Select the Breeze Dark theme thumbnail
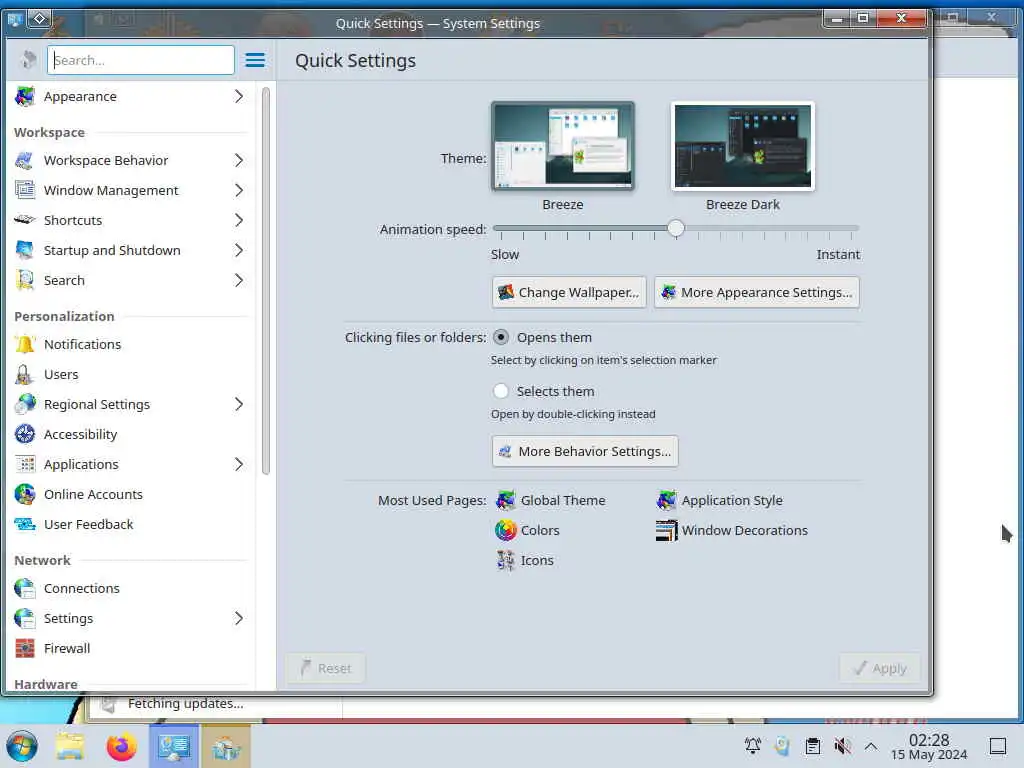This screenshot has height=768, width=1024. pyautogui.click(x=743, y=146)
